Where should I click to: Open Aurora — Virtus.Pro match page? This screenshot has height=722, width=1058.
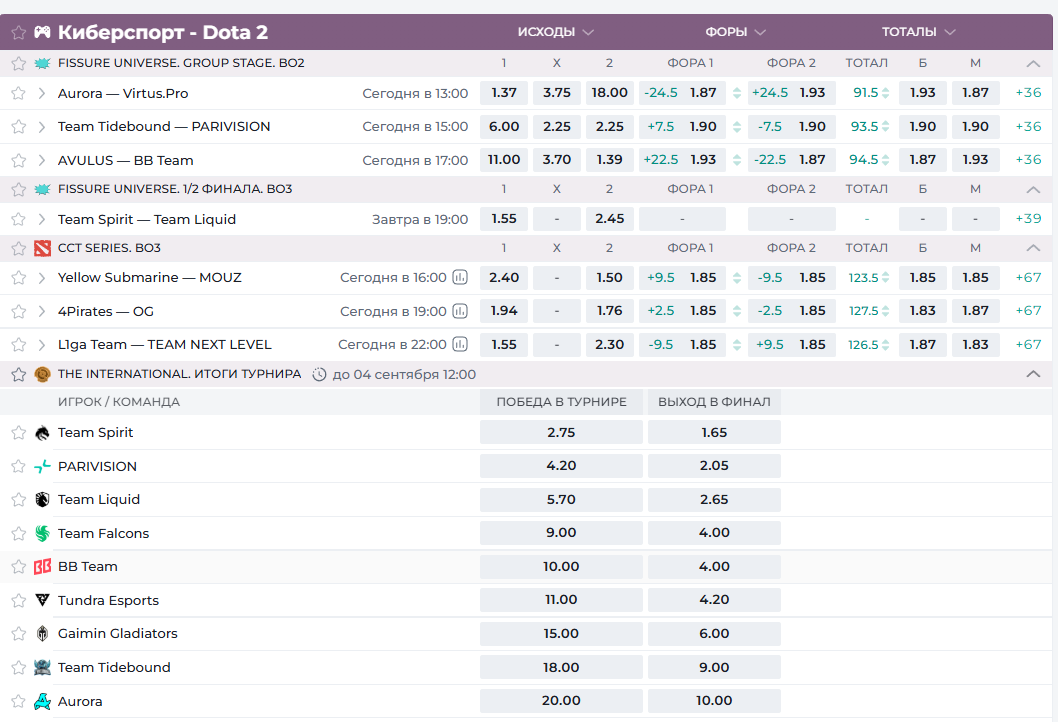coord(123,93)
